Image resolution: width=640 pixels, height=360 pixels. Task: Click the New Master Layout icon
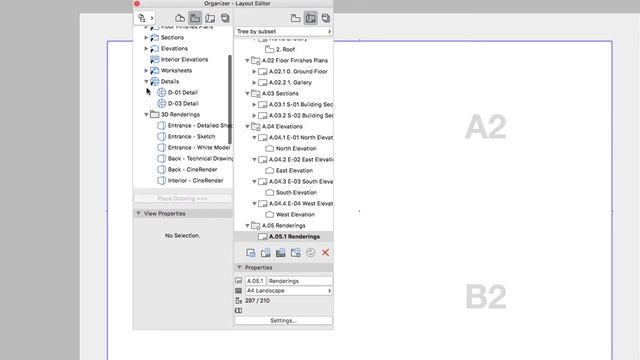tap(280, 253)
